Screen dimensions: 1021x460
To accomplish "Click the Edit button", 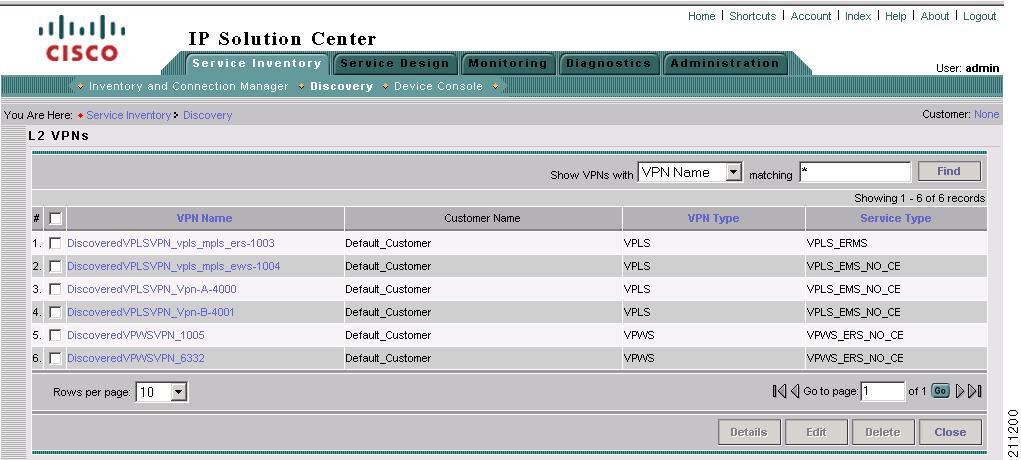I will pyautogui.click(x=816, y=432).
